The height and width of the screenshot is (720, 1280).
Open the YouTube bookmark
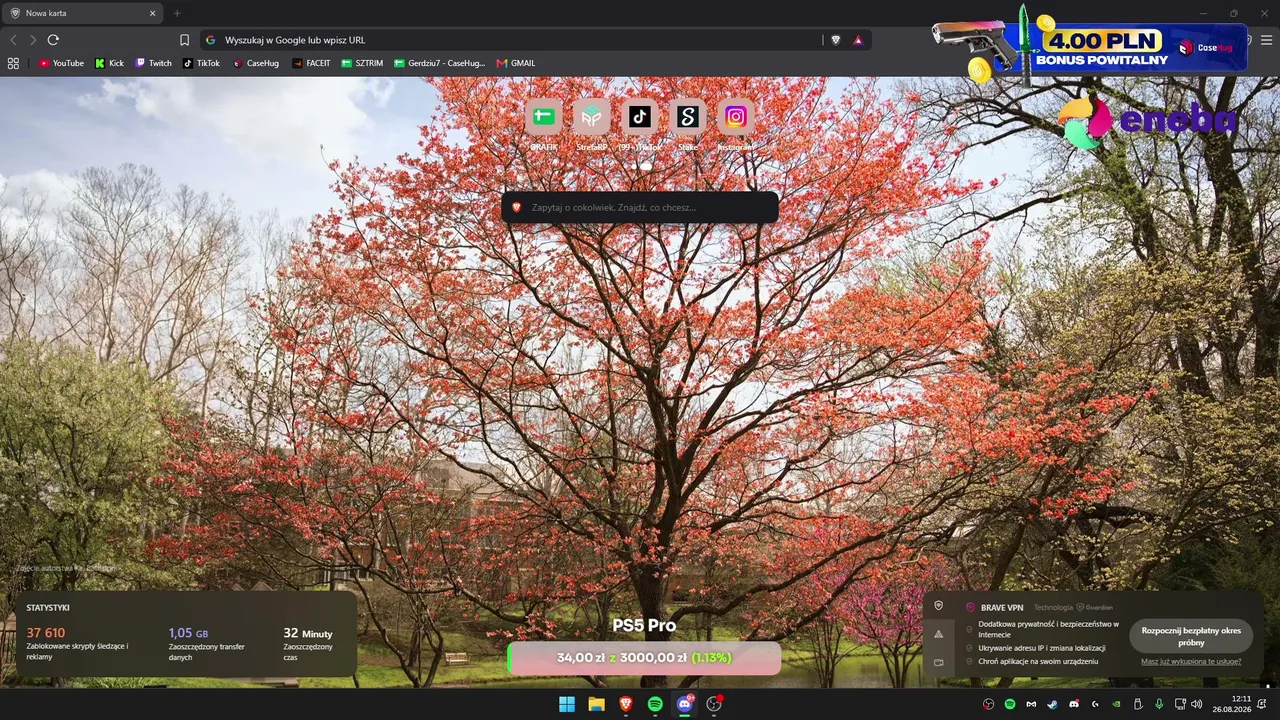(x=61, y=63)
